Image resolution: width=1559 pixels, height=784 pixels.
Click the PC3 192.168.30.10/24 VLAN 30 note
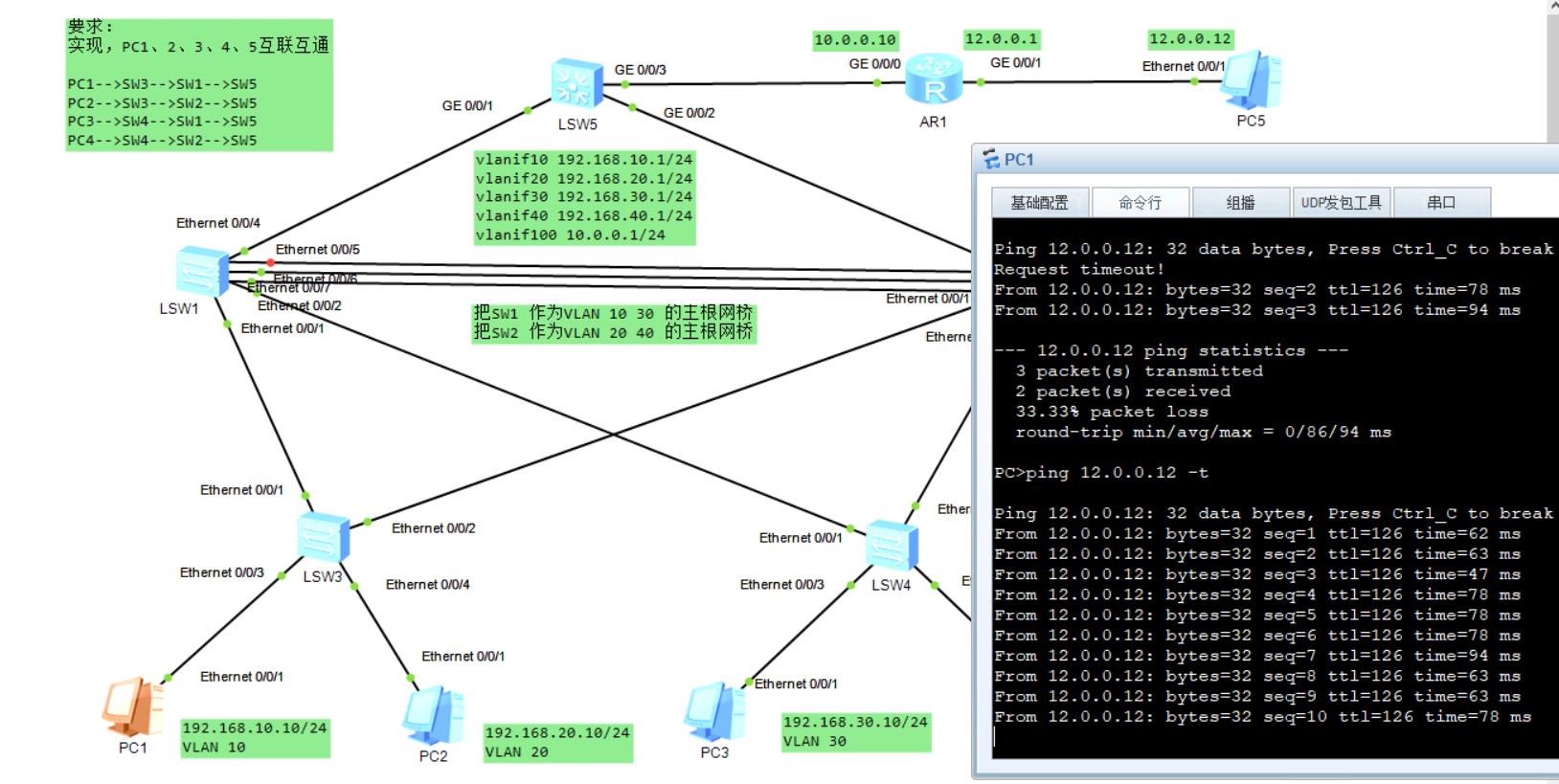point(856,732)
